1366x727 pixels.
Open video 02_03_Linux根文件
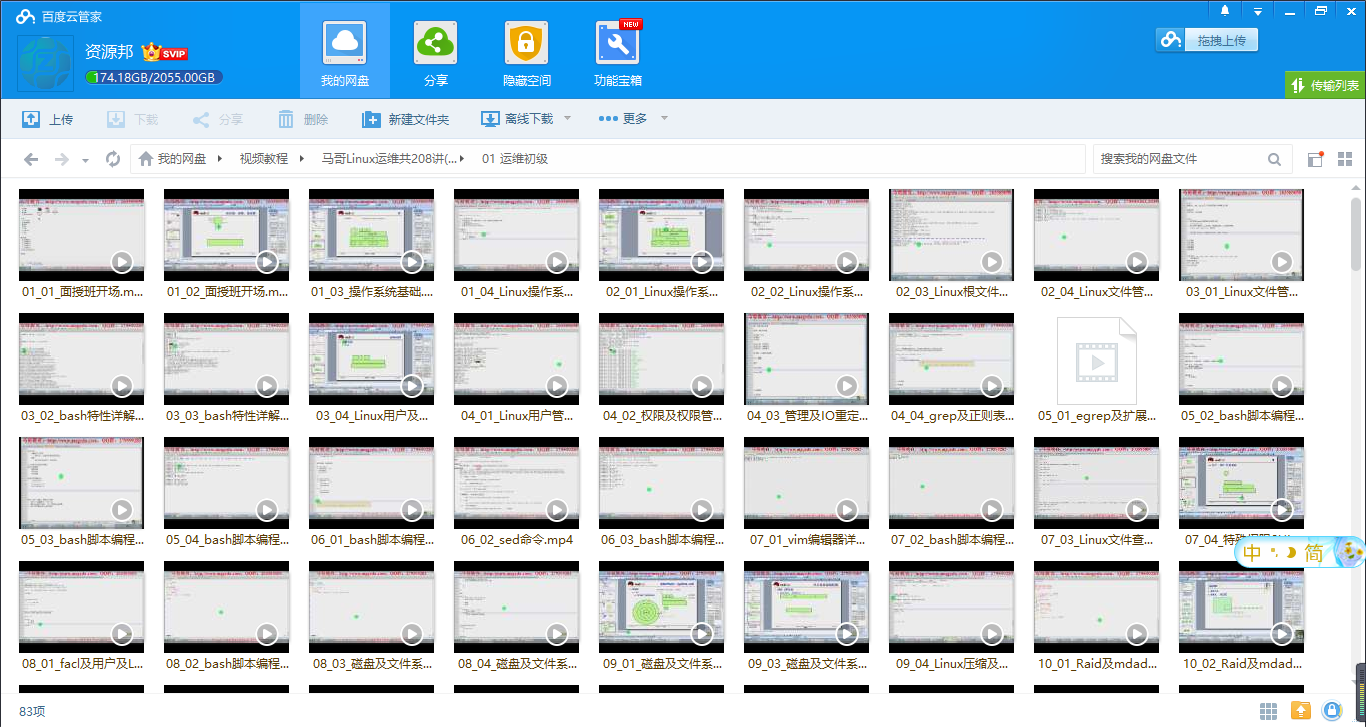(x=952, y=235)
